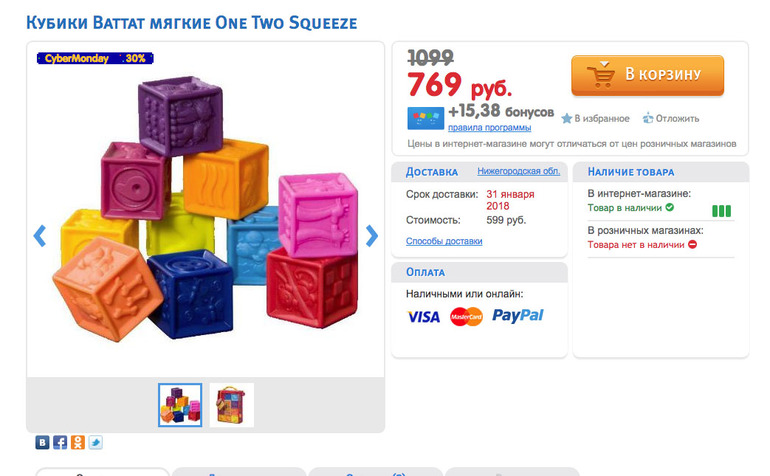This screenshot has width=770, height=476.
Task: Open the Способы доставки link
Action: (x=444, y=241)
